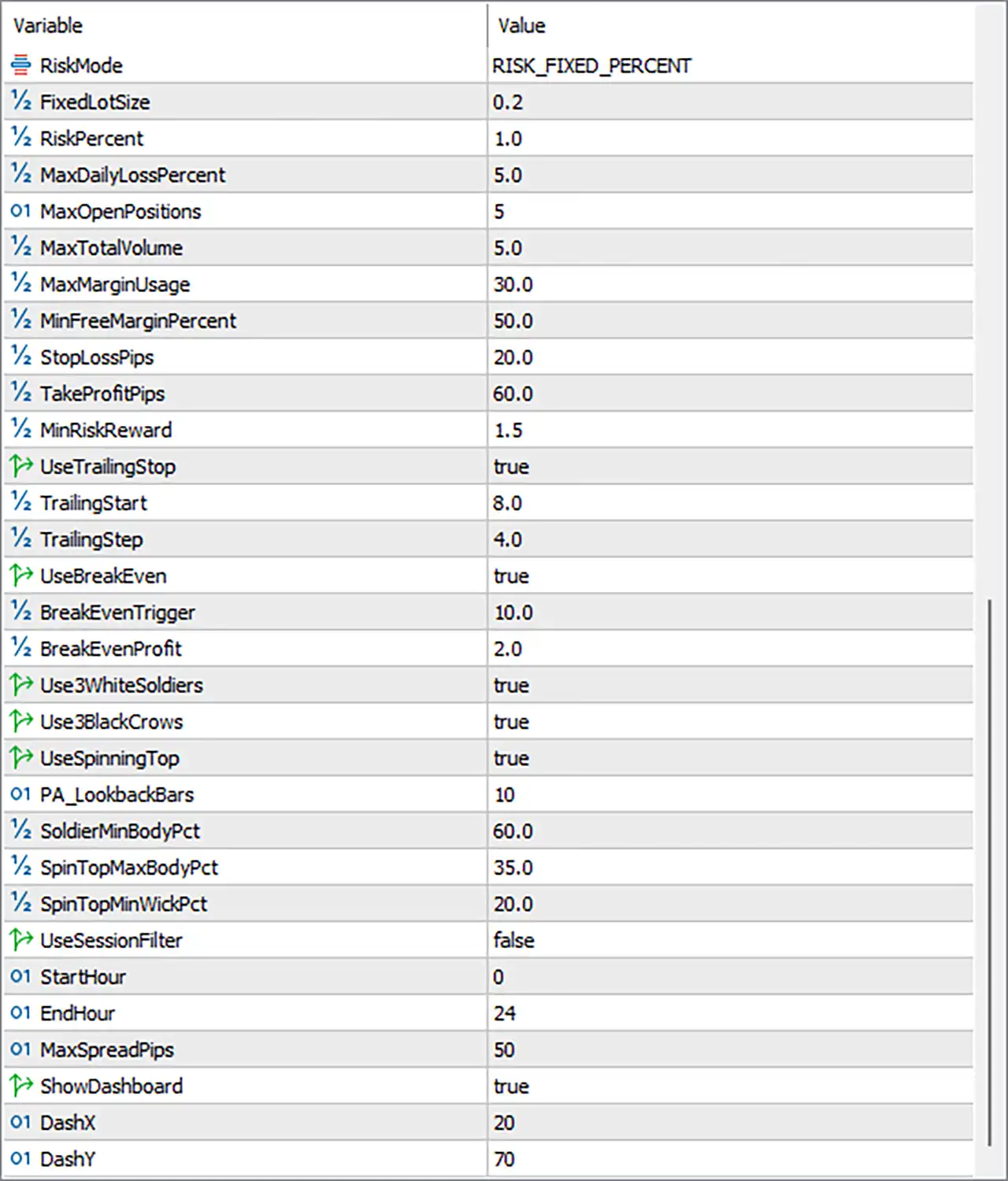Image resolution: width=1008 pixels, height=1181 pixels.
Task: Click the integer icon beside MaxOpenPositions
Action: click(x=21, y=211)
